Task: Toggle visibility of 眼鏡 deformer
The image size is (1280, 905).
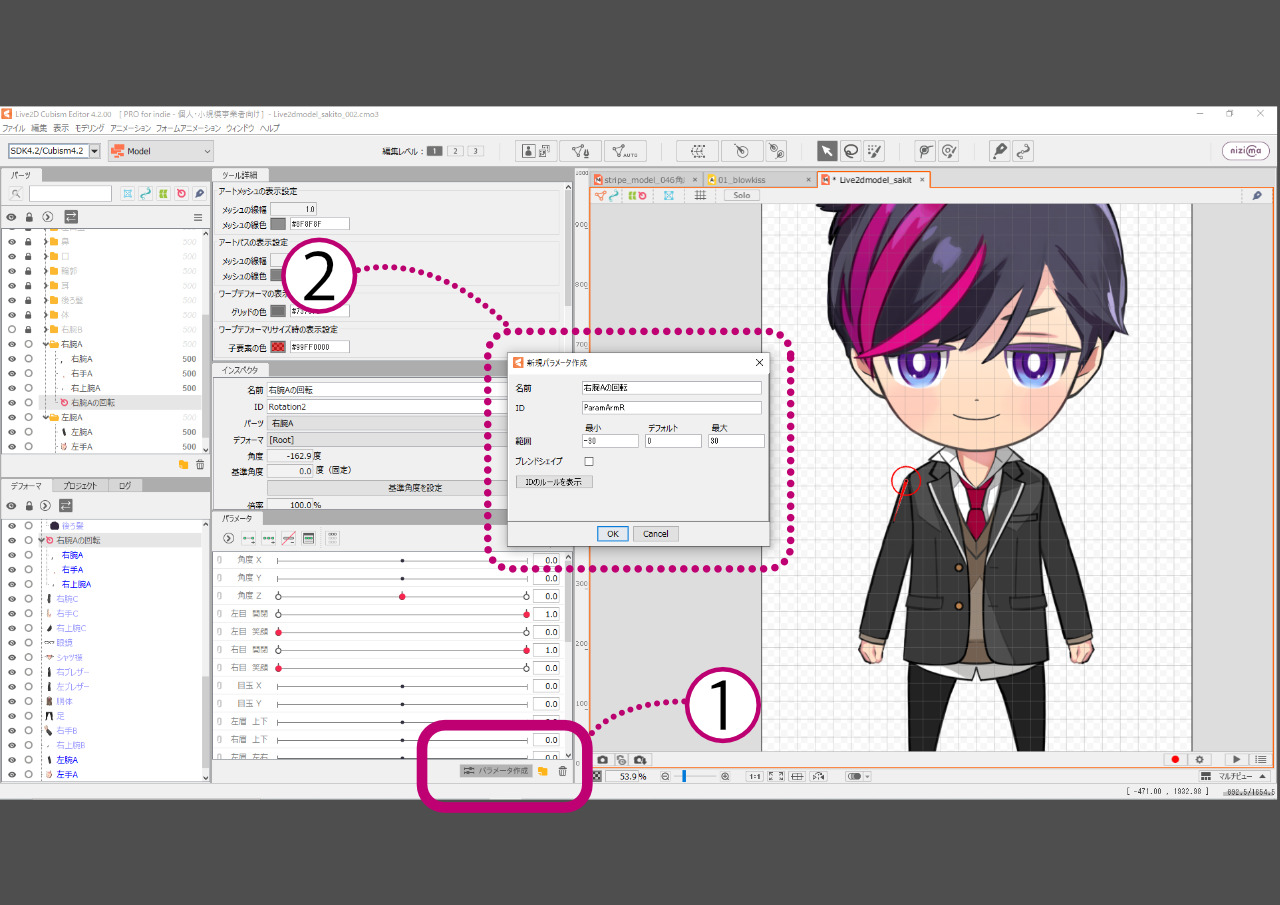Action: click(x=12, y=642)
